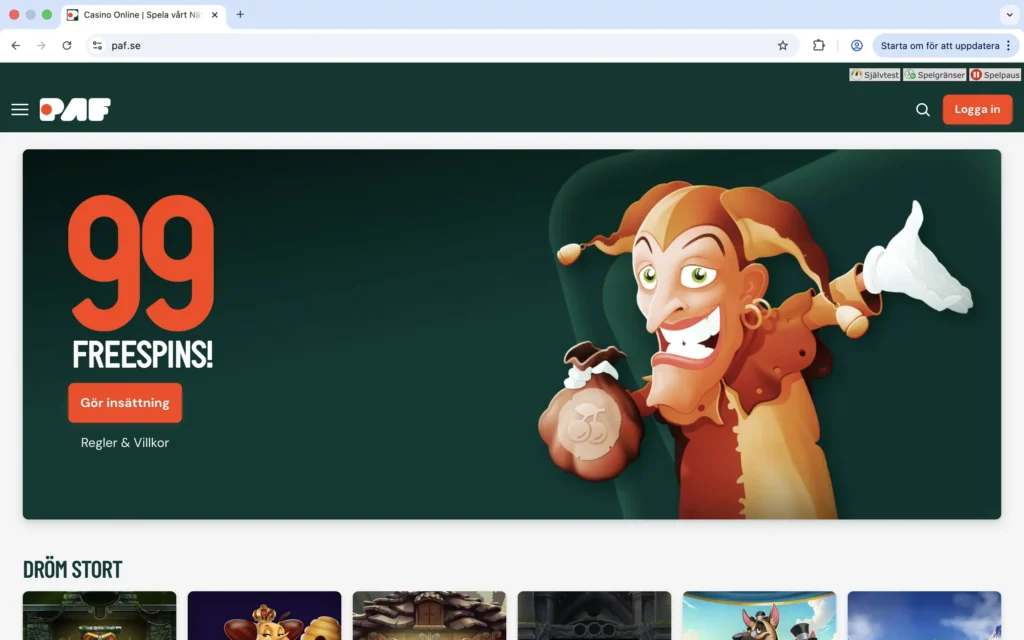Open a new browser tab
Image resolution: width=1024 pixels, height=640 pixels.
tap(240, 15)
